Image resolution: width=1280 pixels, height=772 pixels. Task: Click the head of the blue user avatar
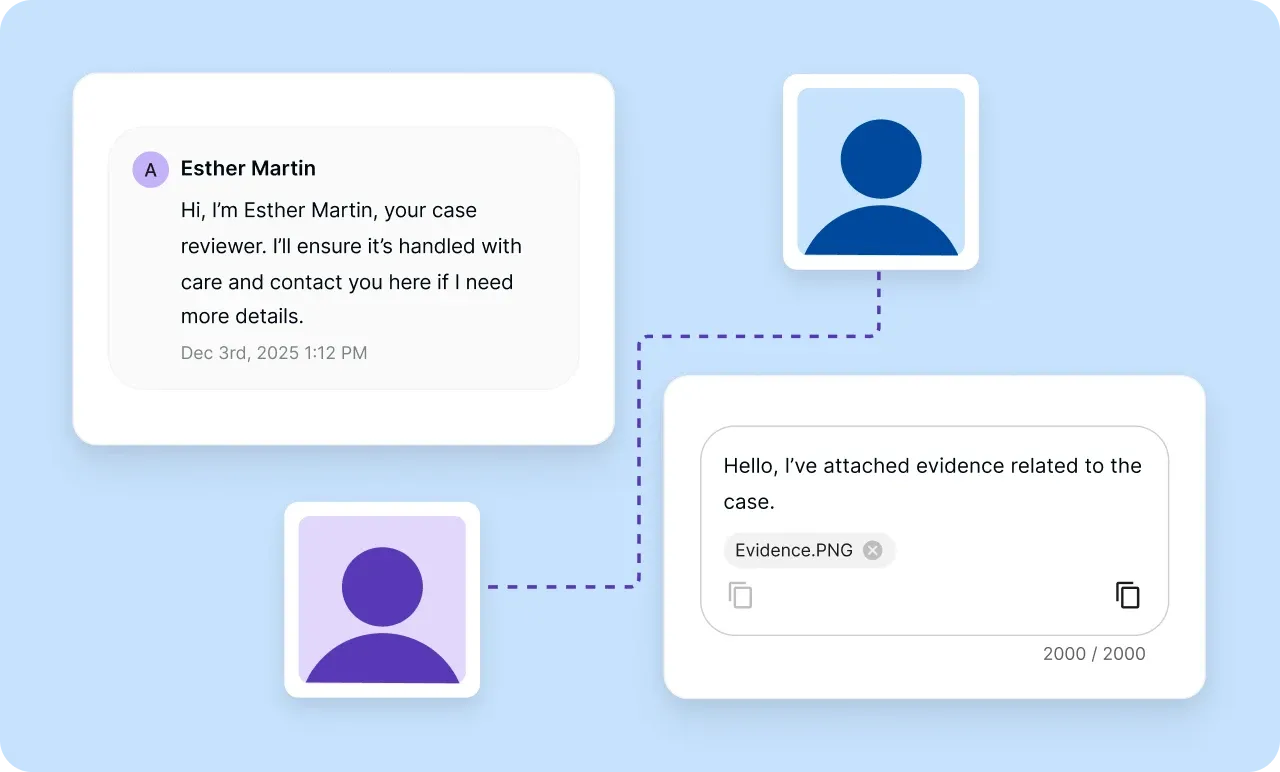tap(880, 158)
